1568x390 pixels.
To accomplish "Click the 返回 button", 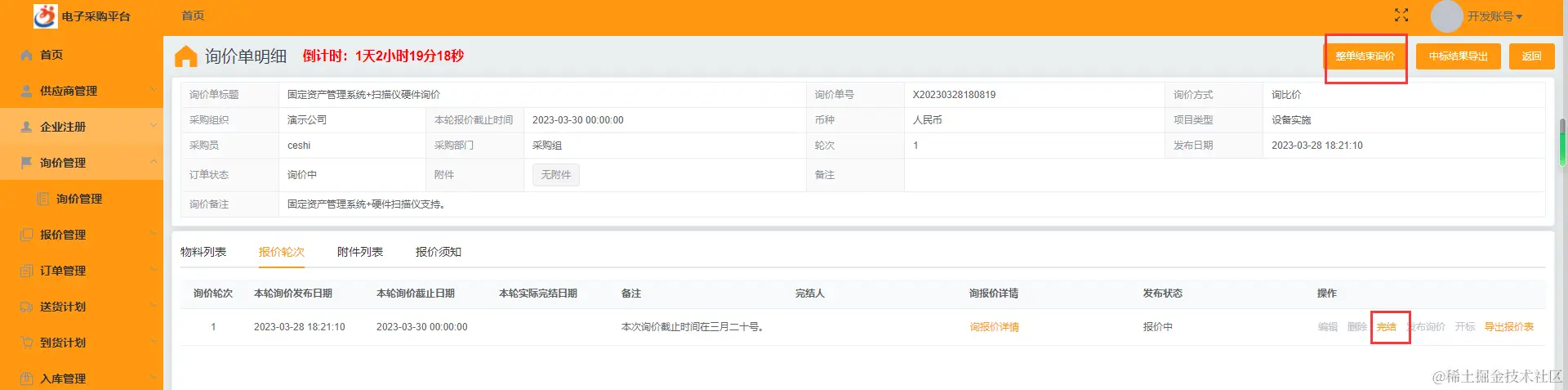I will point(1531,56).
